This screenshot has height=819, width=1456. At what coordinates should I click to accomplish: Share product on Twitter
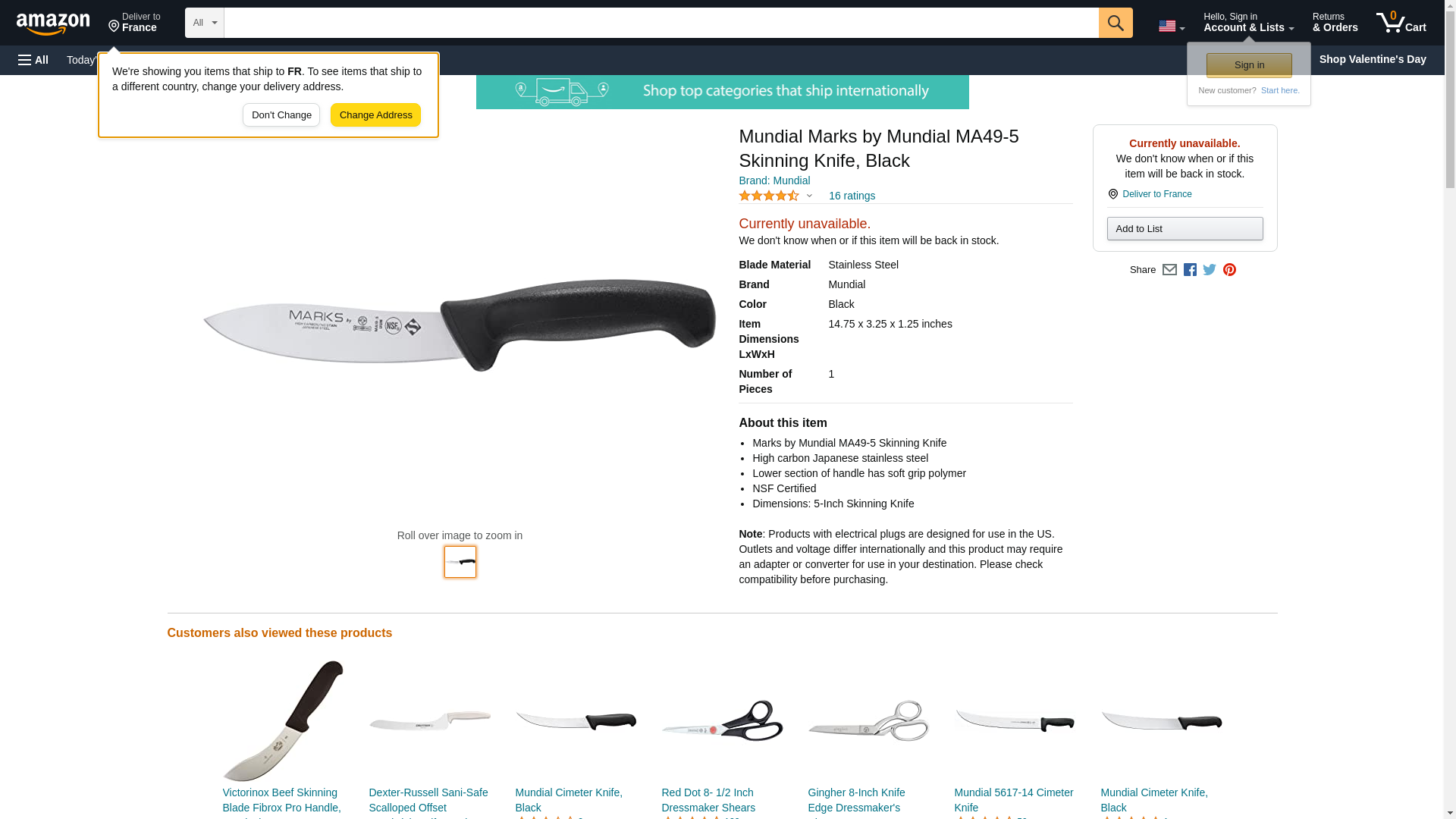pos(1210,270)
